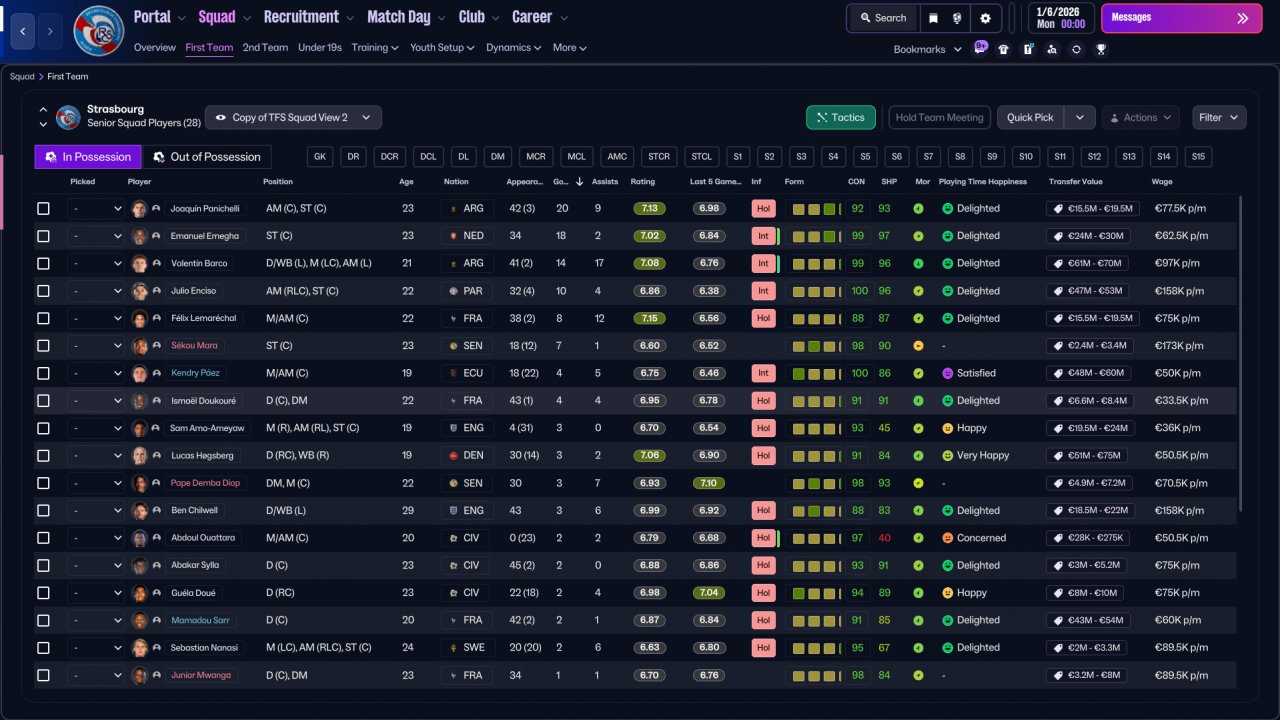Switch to the Out of Possession tab
1280x720 pixels.
click(207, 157)
